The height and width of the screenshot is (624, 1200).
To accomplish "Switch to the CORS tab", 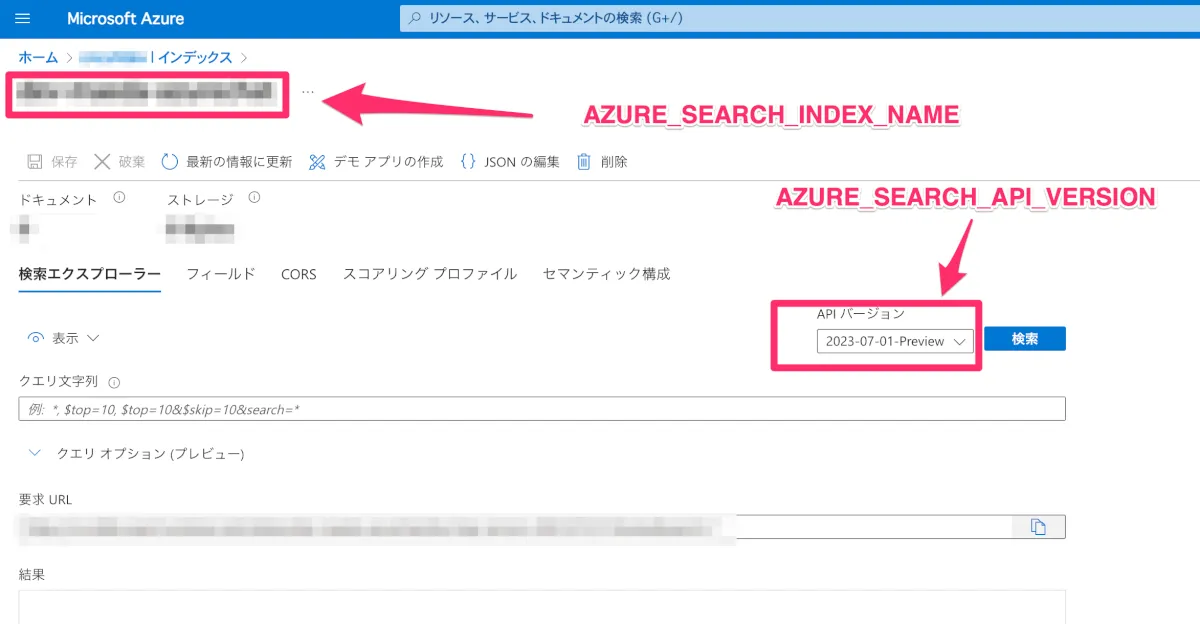I will (298, 274).
